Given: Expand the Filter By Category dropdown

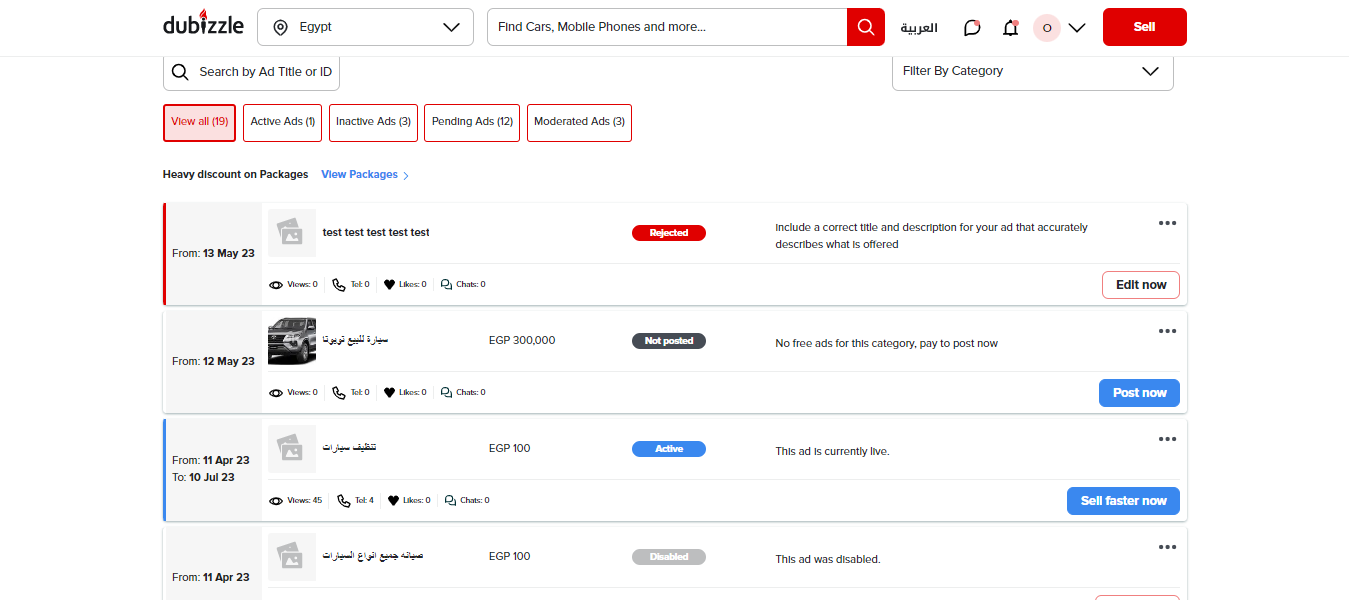Looking at the screenshot, I should pyautogui.click(x=1032, y=71).
